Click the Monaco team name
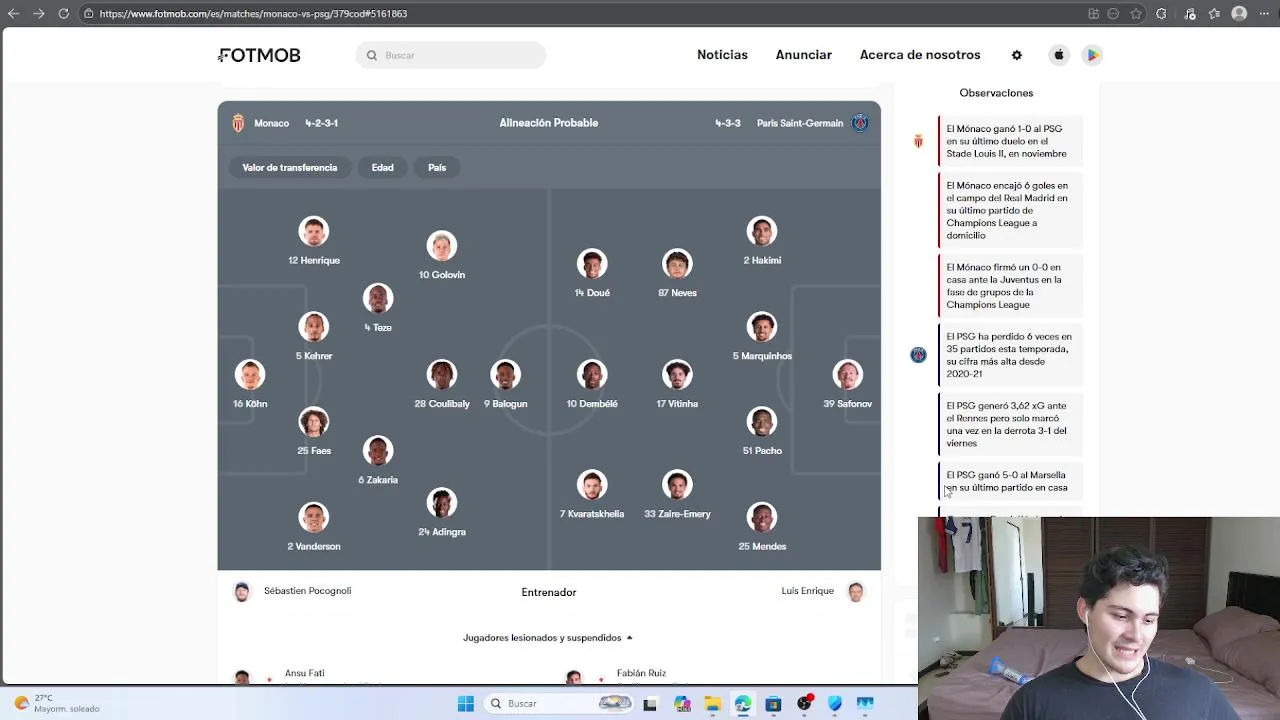The height and width of the screenshot is (720, 1280). point(271,123)
